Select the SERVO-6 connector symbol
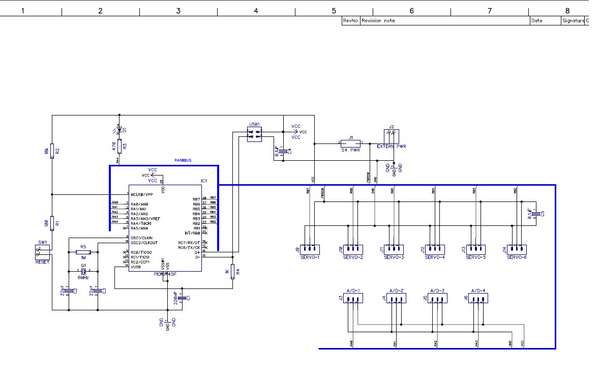This screenshot has width=600, height=378. click(x=517, y=250)
